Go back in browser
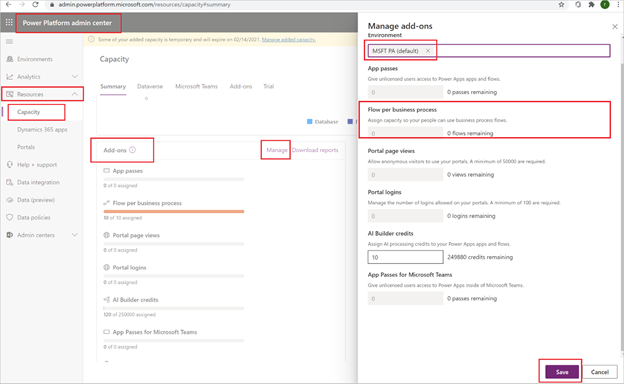 tap(8, 4)
